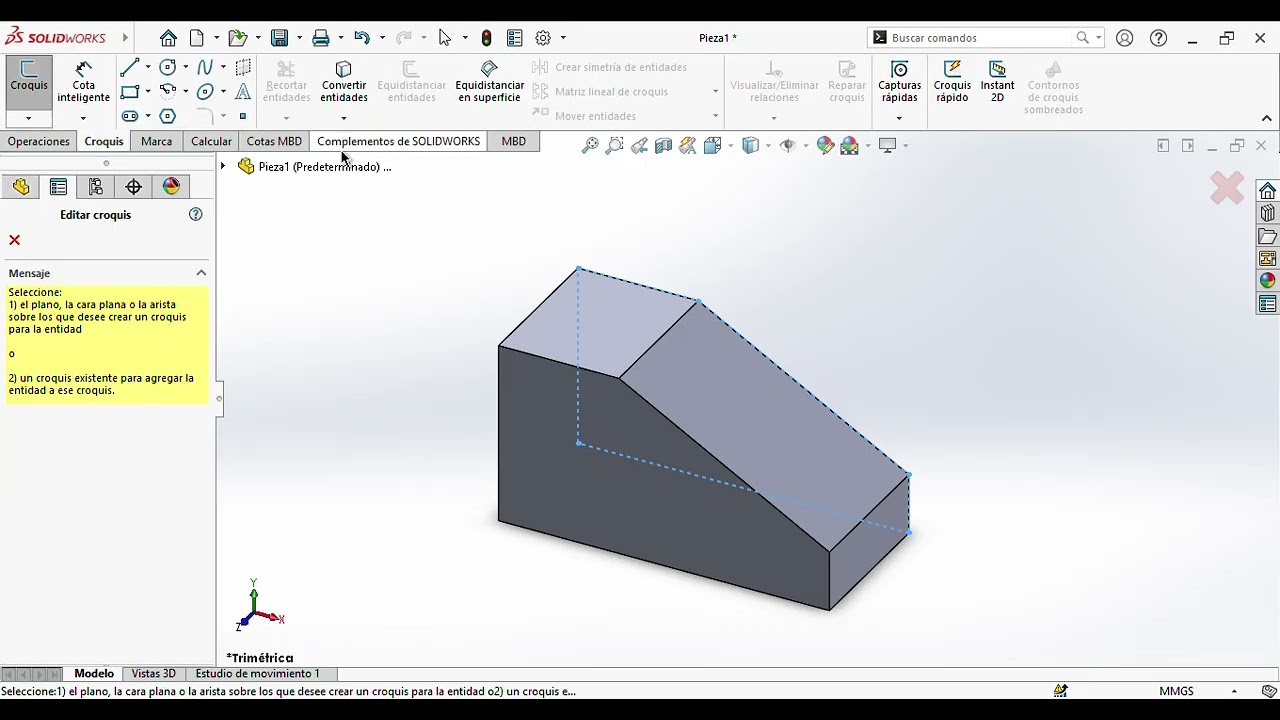The width and height of the screenshot is (1280, 720).
Task: Open the Complementos de SOLIDWORKS tab
Action: (398, 141)
